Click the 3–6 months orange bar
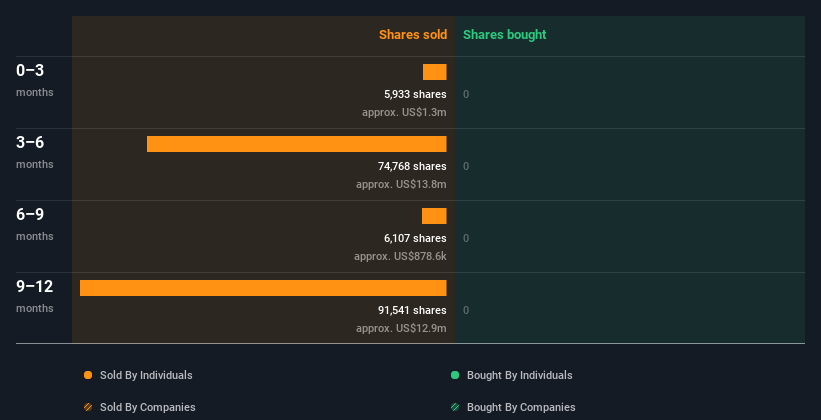The image size is (821, 420). (297, 144)
